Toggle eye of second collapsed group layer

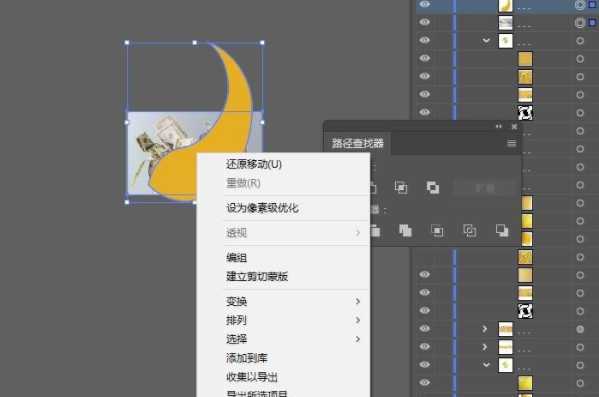[424, 346]
